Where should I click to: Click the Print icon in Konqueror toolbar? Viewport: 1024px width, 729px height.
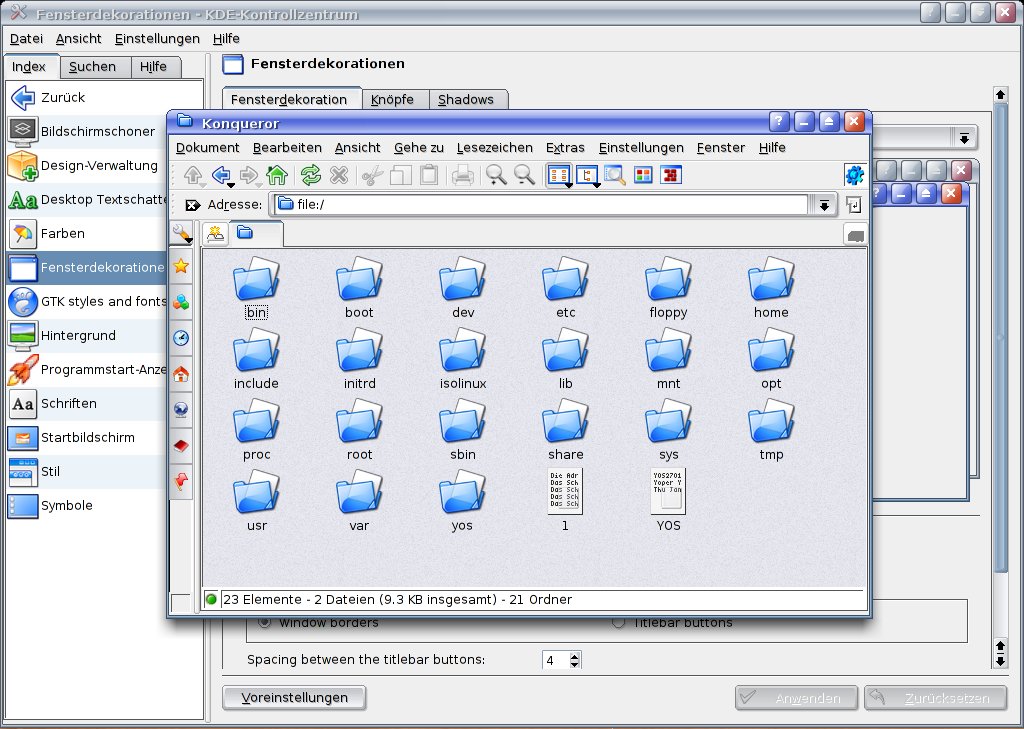pyautogui.click(x=462, y=175)
